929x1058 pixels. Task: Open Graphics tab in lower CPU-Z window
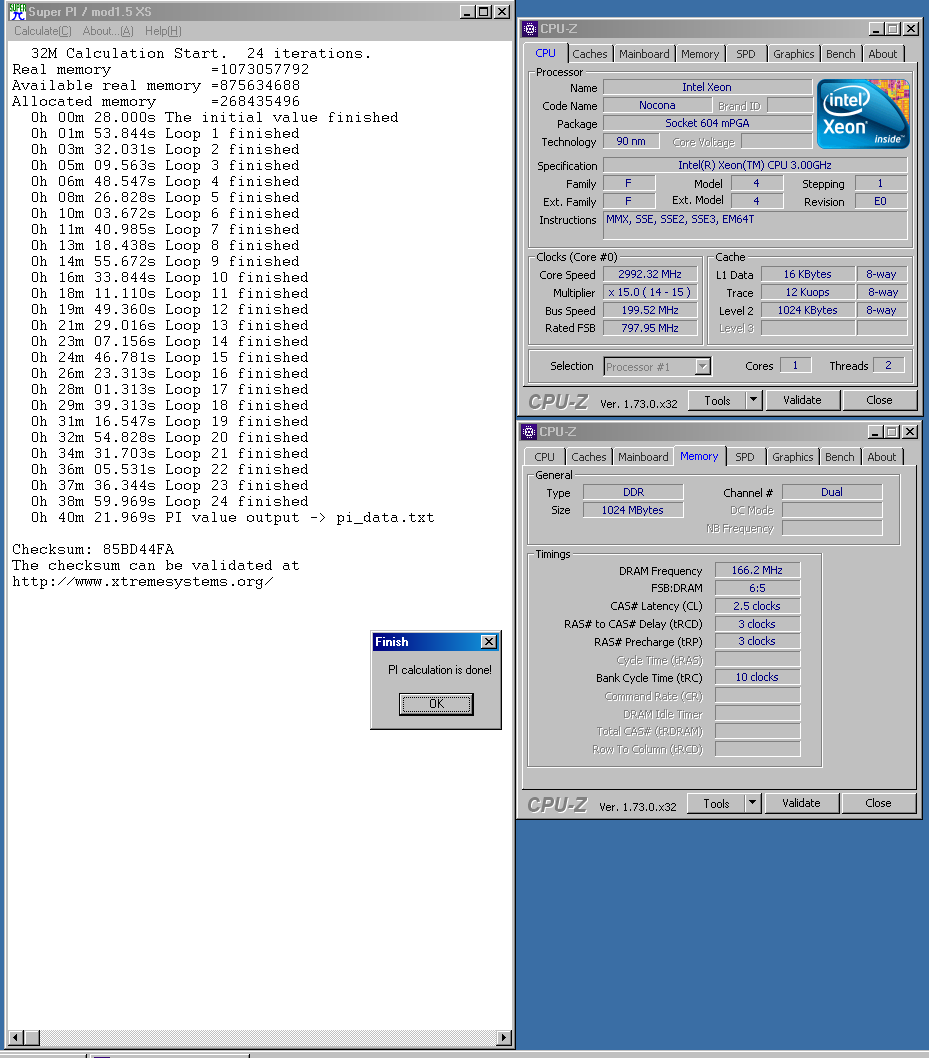[793, 457]
